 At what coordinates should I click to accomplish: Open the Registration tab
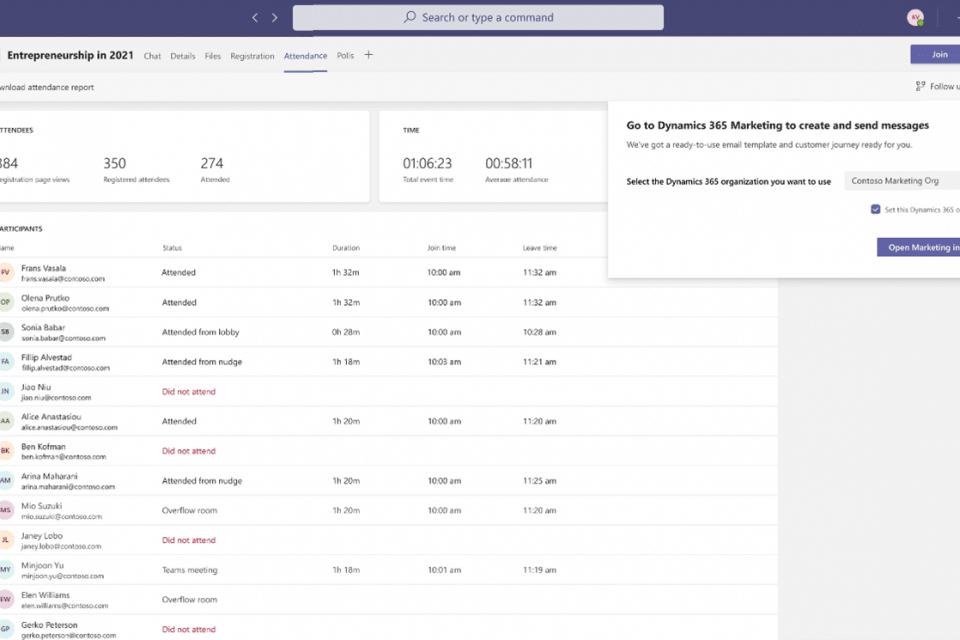click(252, 56)
